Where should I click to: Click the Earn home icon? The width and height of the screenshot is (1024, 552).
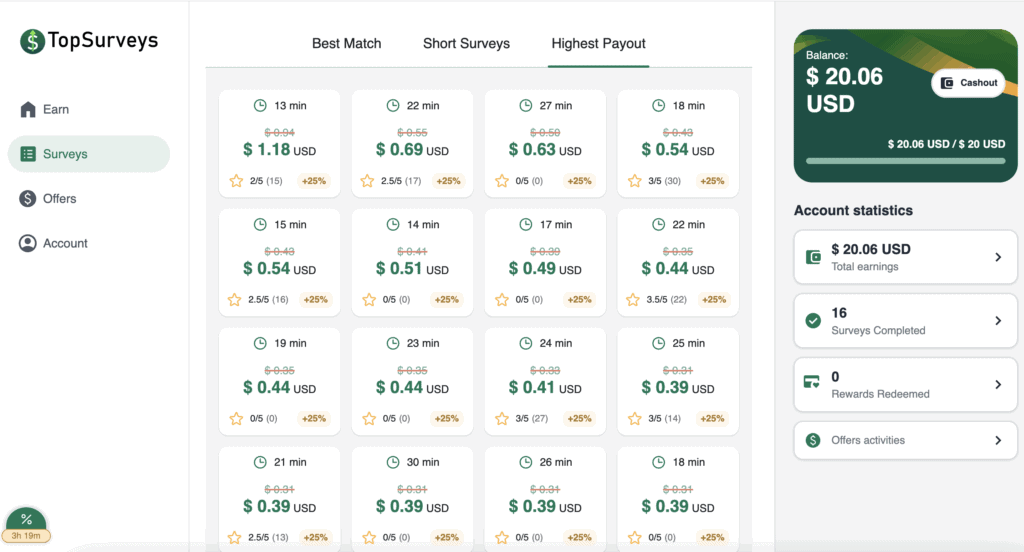[x=28, y=109]
